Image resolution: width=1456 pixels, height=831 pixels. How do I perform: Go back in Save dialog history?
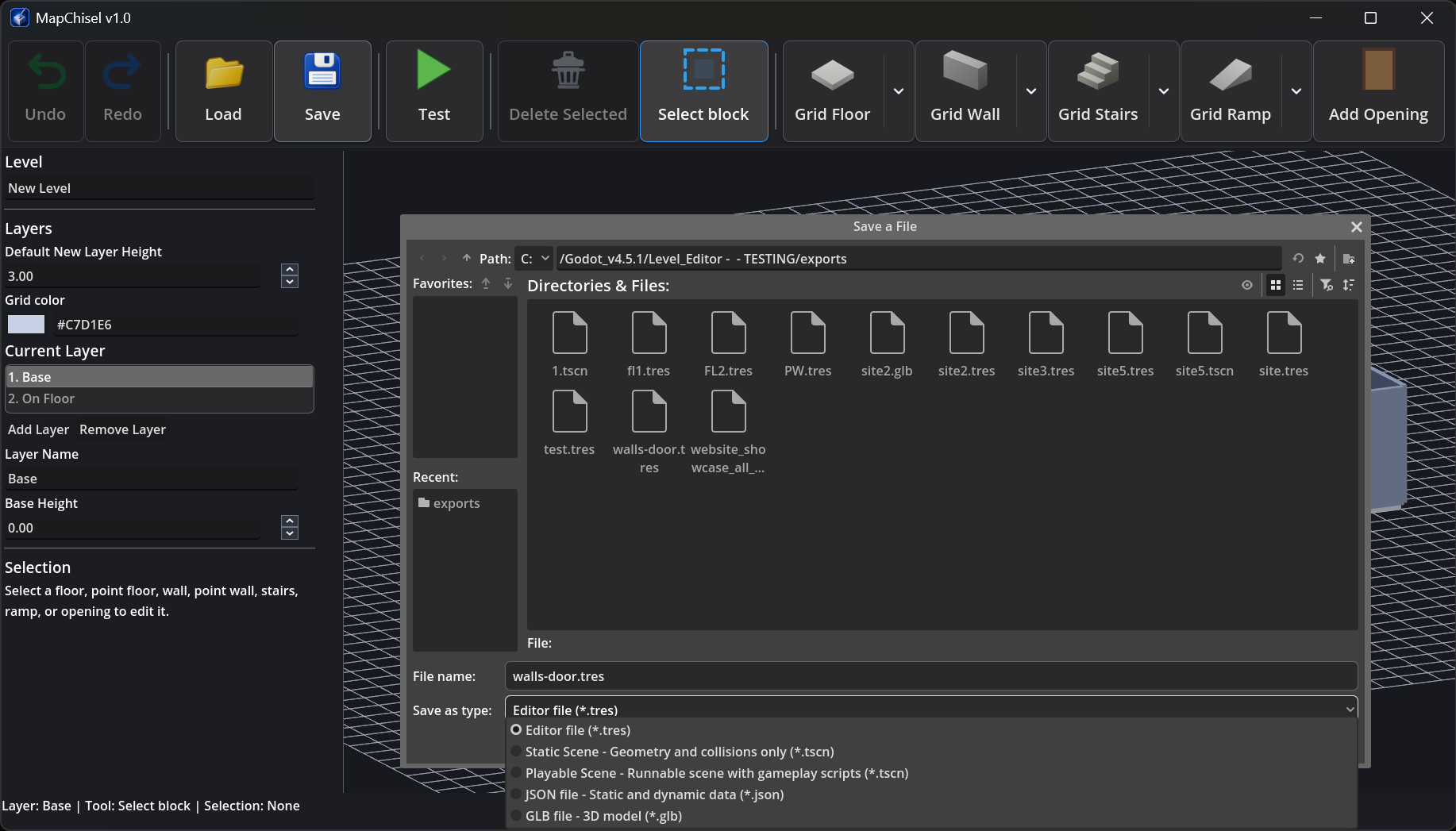[x=422, y=258]
